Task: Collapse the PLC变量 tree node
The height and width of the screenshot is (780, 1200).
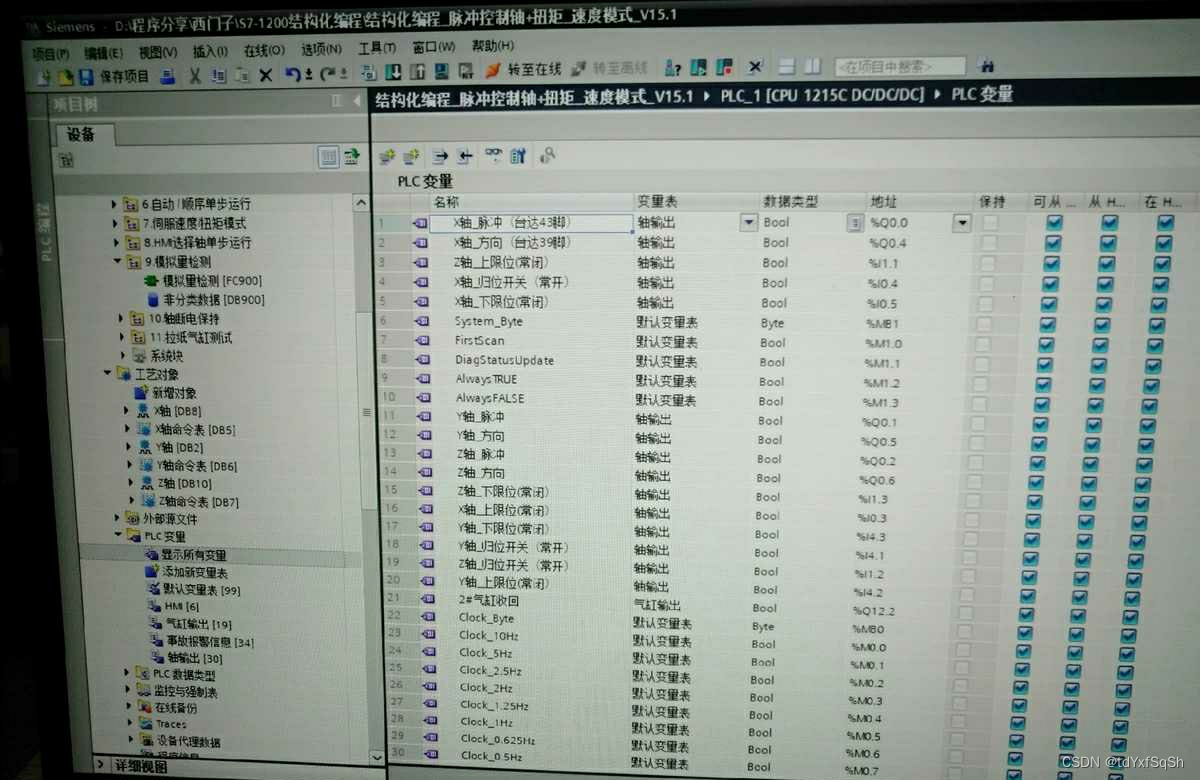Action: pos(118,536)
